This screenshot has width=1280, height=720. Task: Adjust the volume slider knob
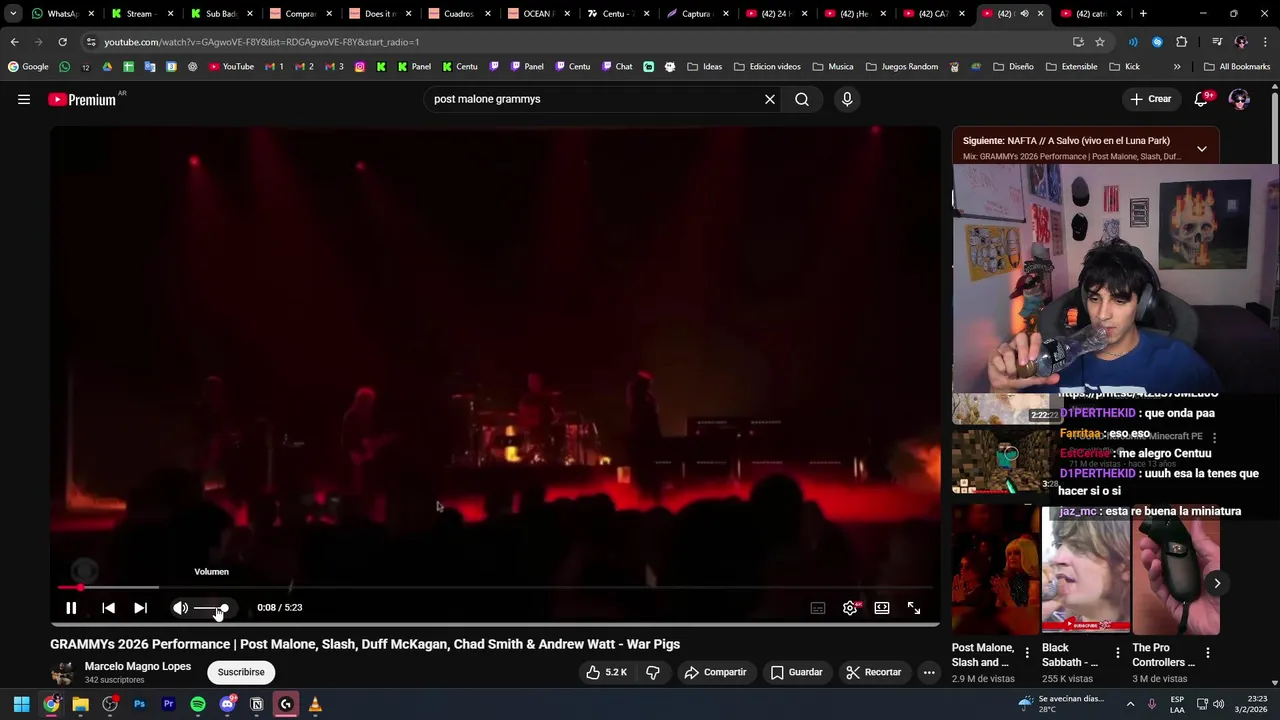coord(223,608)
